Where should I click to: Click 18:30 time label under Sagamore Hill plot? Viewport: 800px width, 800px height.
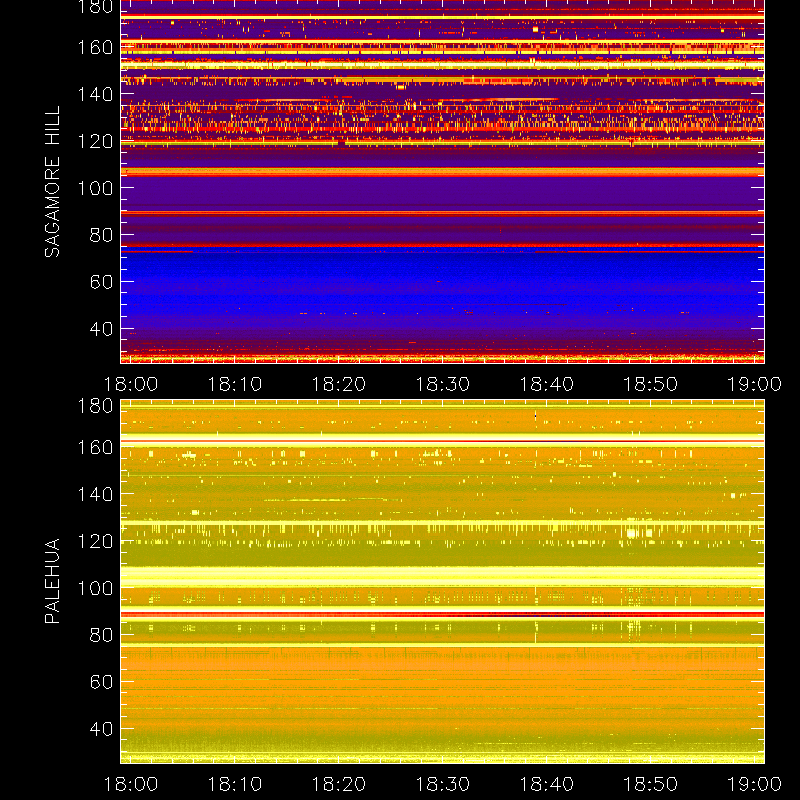point(443,384)
